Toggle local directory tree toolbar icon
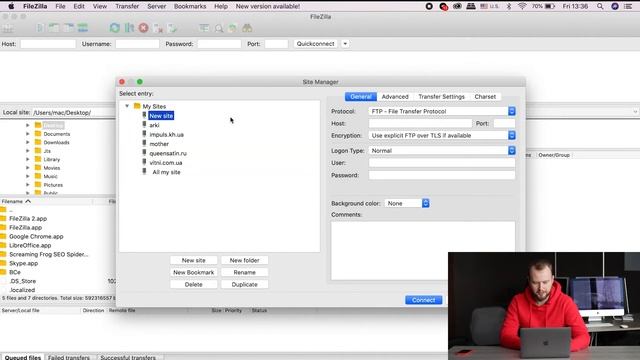640x360 pixels. 54,28
